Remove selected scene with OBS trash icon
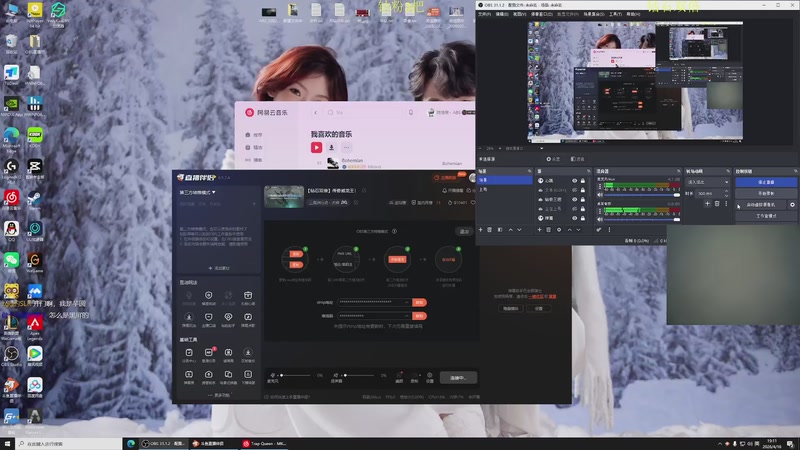800x450 pixels. pos(490,230)
